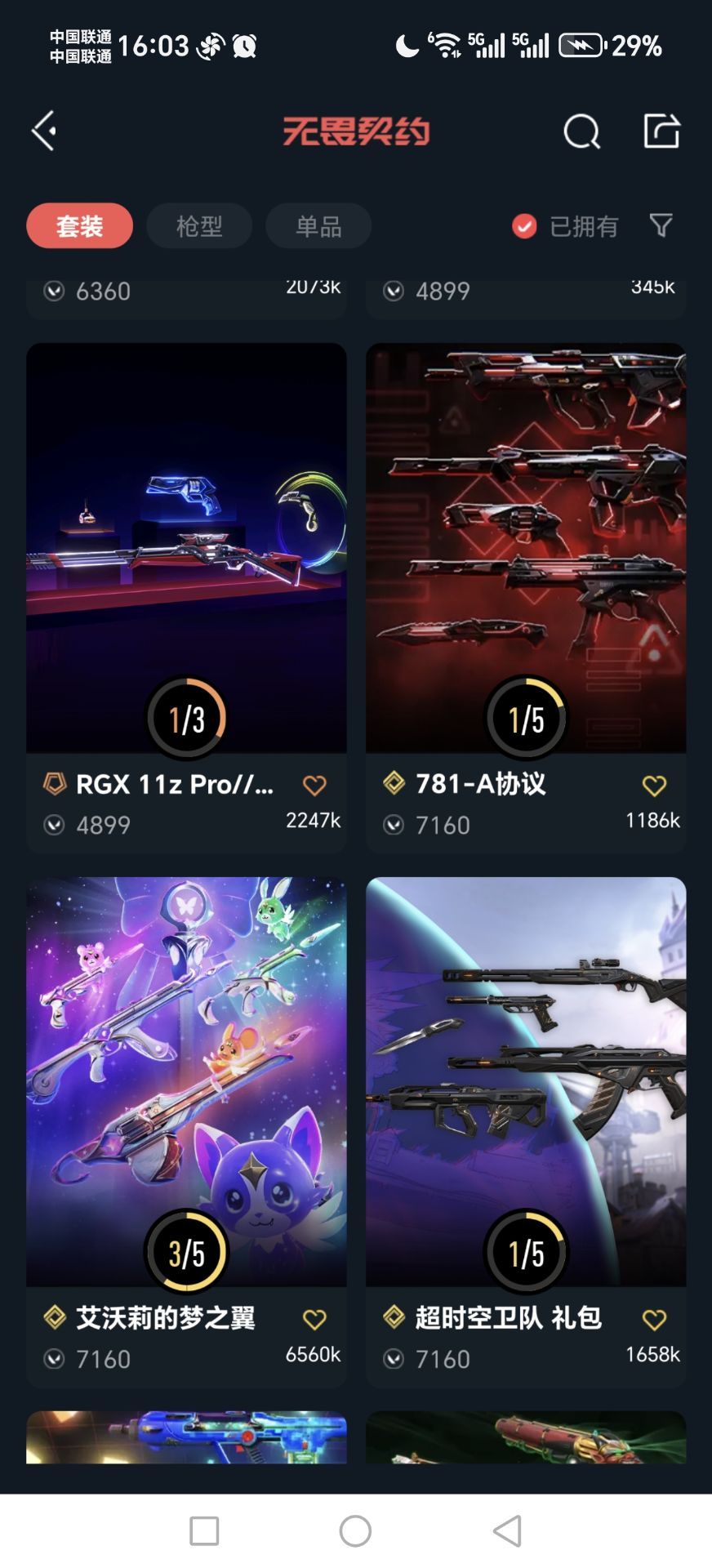
Task: Favorite the 781-A协议 bundle heart
Action: coord(654,786)
